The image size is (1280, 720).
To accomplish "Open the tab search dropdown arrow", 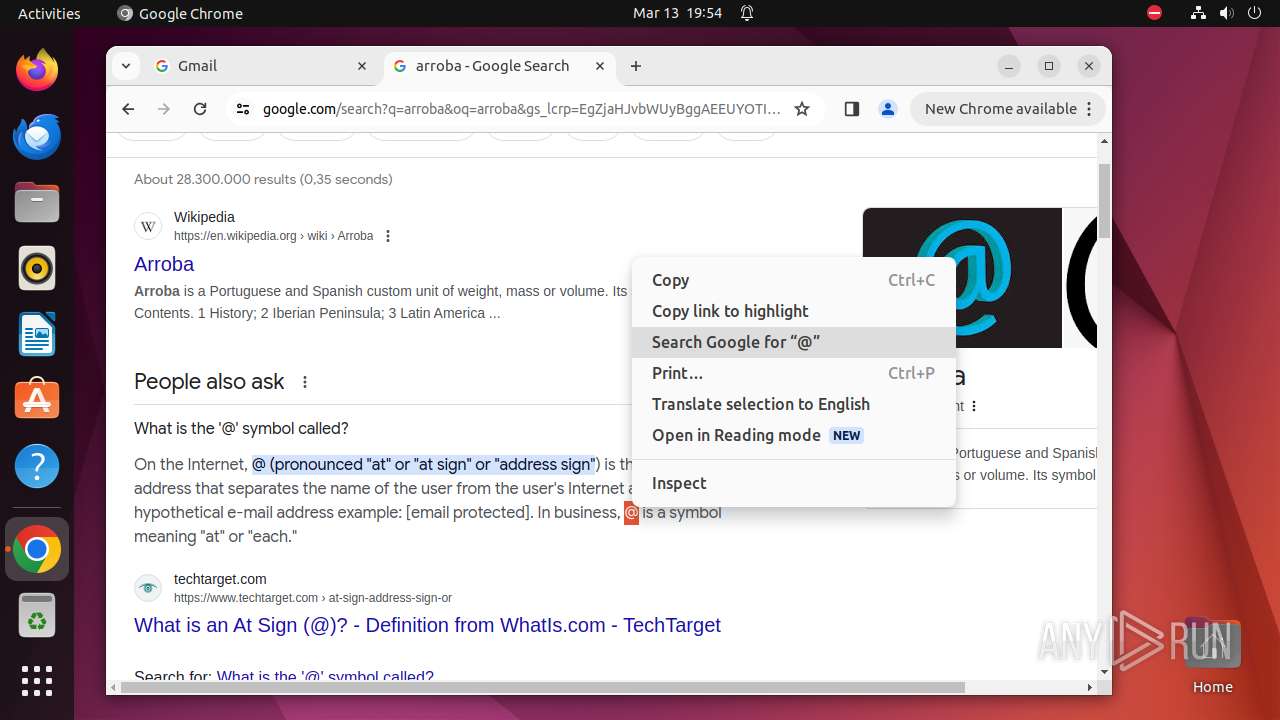I will 126,66.
